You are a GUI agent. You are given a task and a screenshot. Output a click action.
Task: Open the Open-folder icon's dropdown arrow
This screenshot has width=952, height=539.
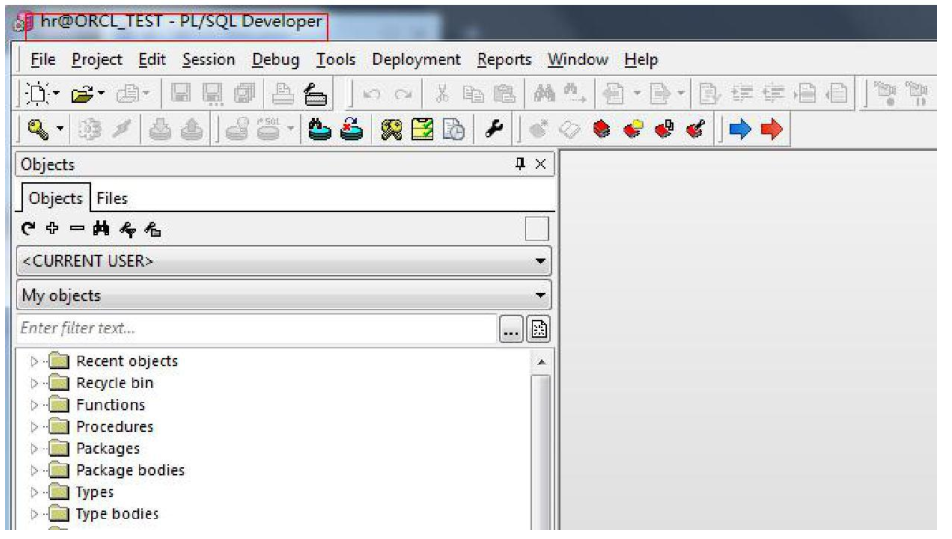point(101,93)
